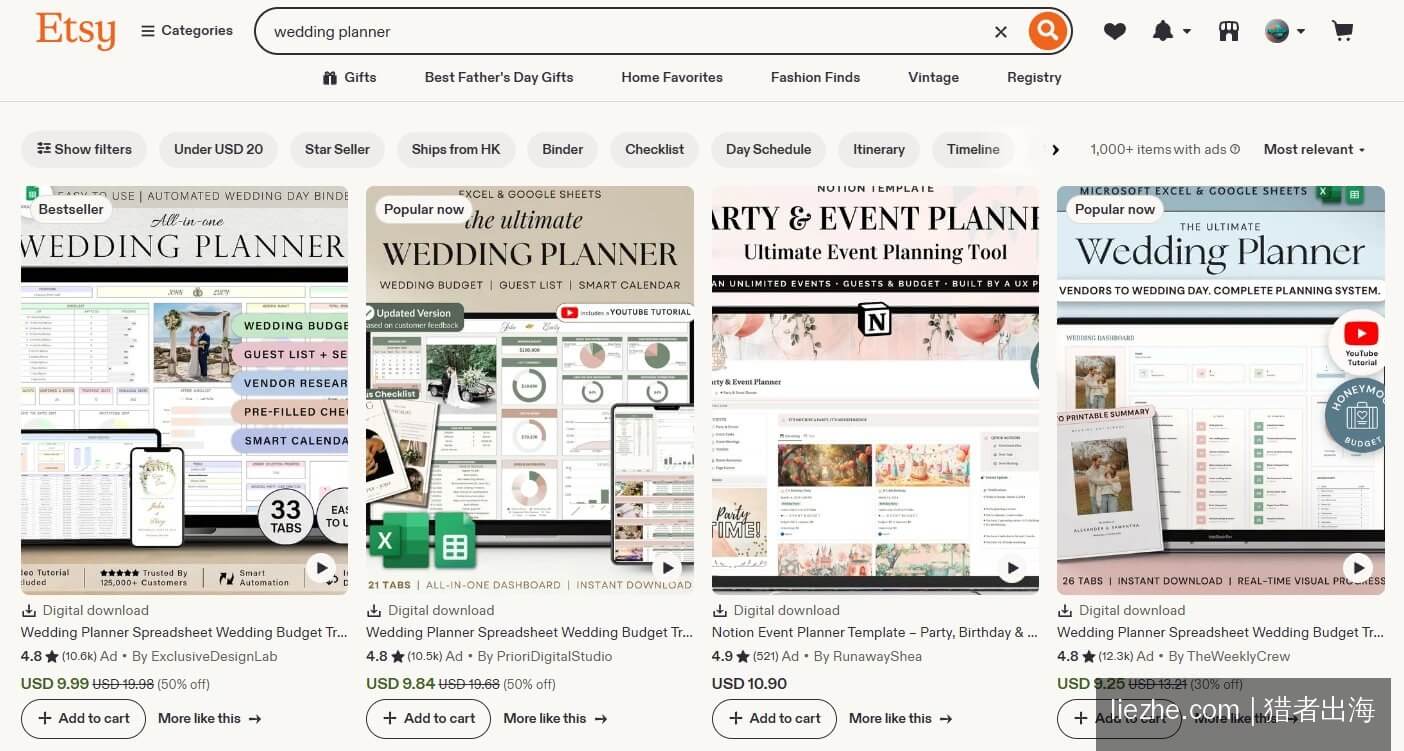1404x751 pixels.
Task: Select the Day Schedule chip
Action: point(768,149)
